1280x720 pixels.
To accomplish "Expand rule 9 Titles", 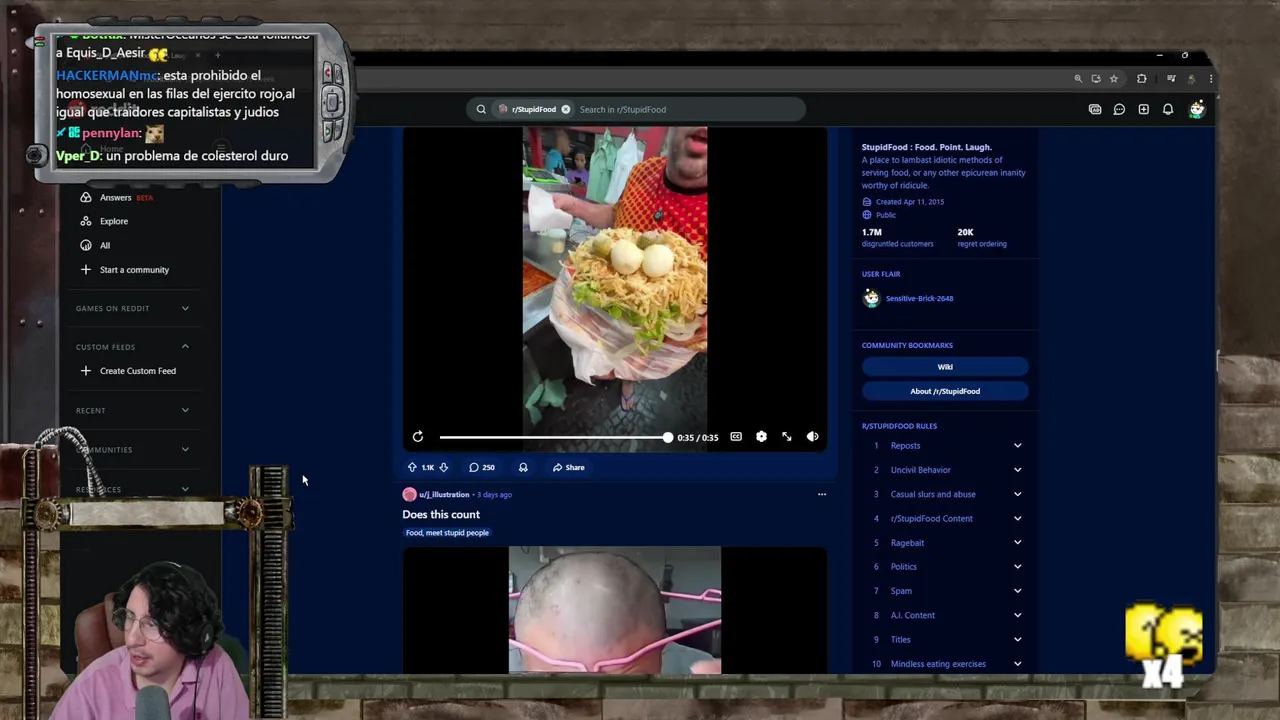I will click(945, 640).
